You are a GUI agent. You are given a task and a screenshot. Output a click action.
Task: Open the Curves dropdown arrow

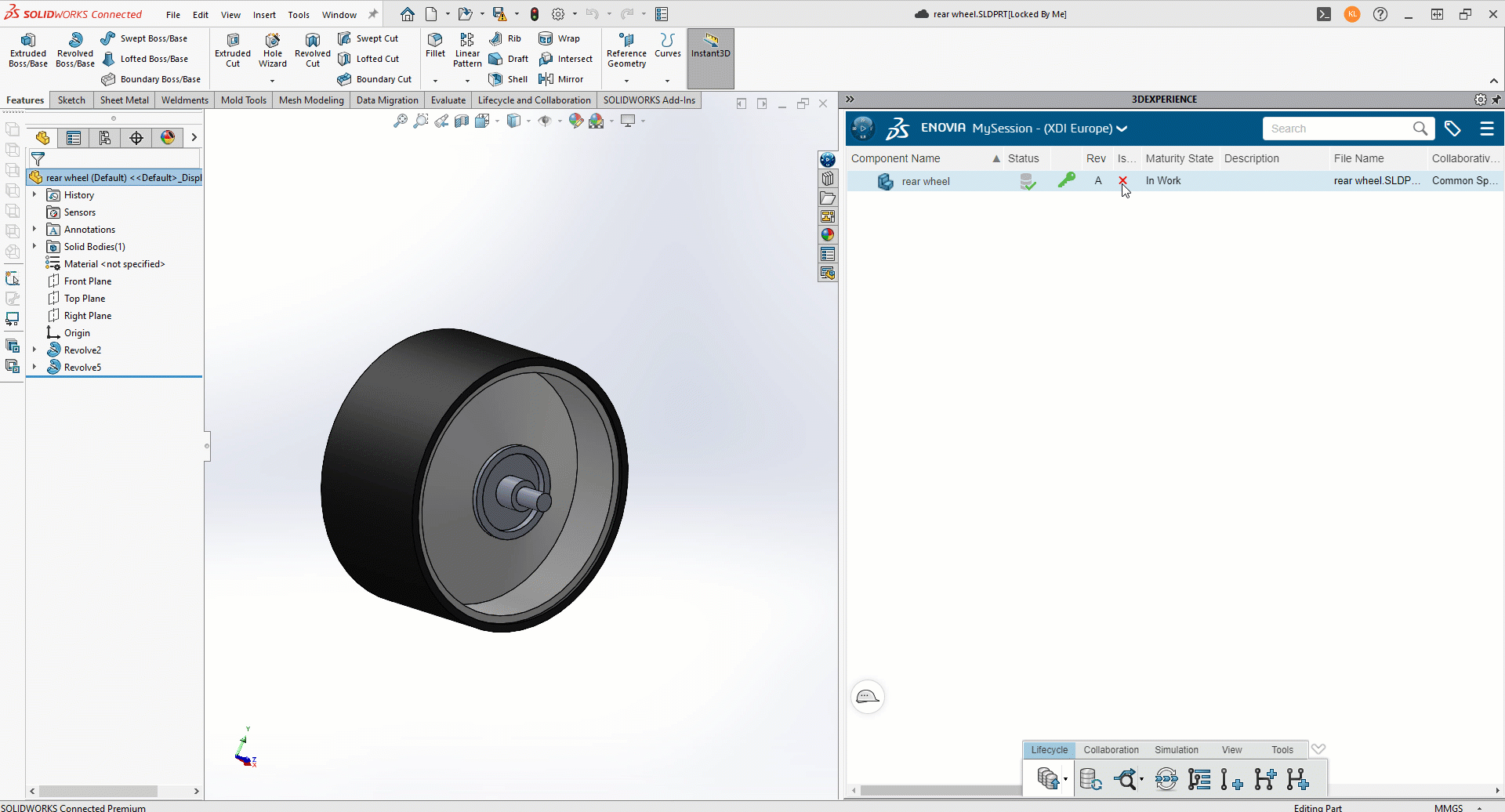point(667,80)
